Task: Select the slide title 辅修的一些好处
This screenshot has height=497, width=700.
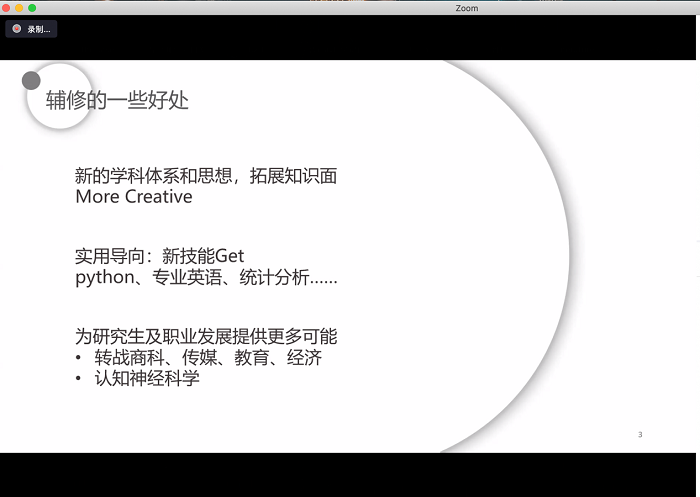Action: point(117,101)
